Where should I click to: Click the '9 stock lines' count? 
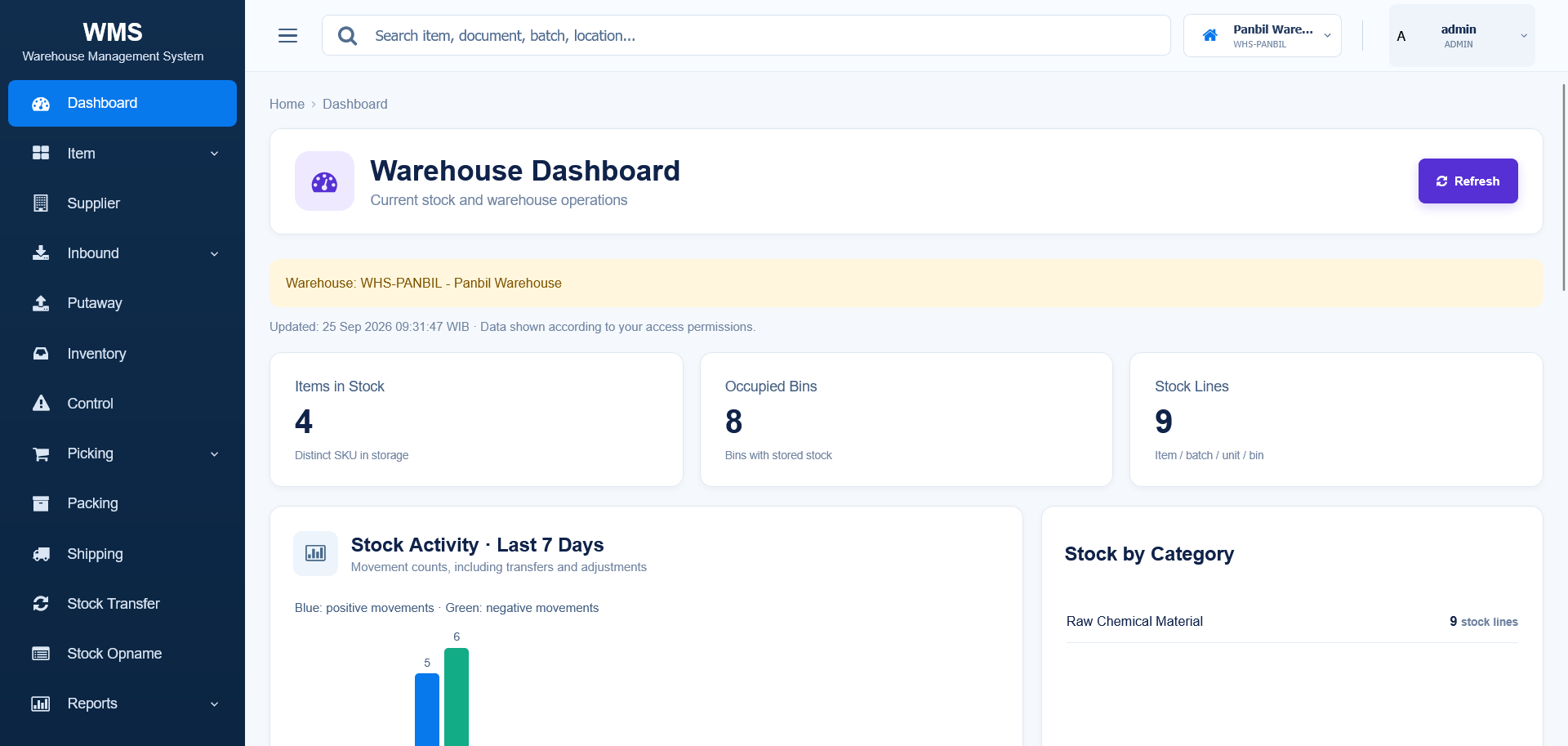click(x=1484, y=622)
